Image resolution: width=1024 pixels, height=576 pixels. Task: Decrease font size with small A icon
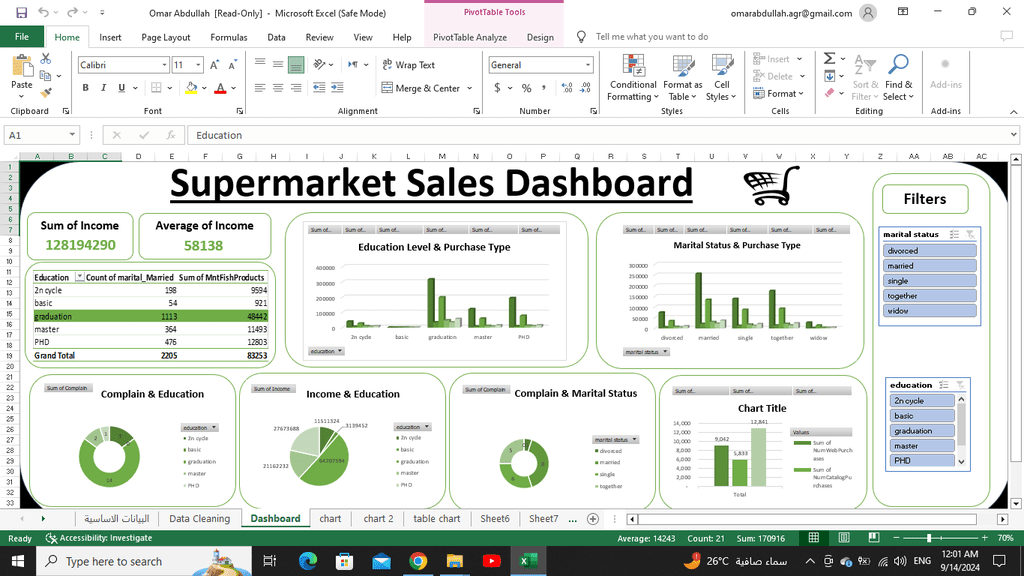tap(232, 65)
